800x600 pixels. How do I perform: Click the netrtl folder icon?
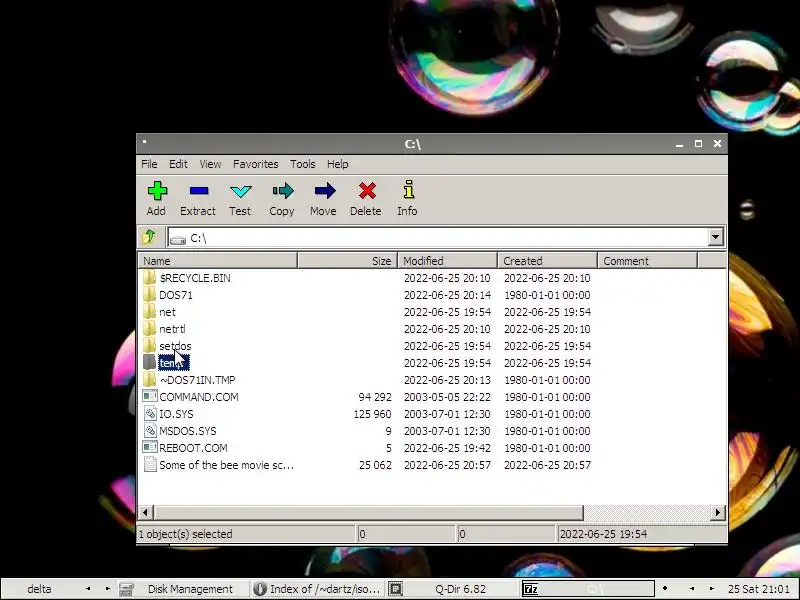(x=149, y=329)
